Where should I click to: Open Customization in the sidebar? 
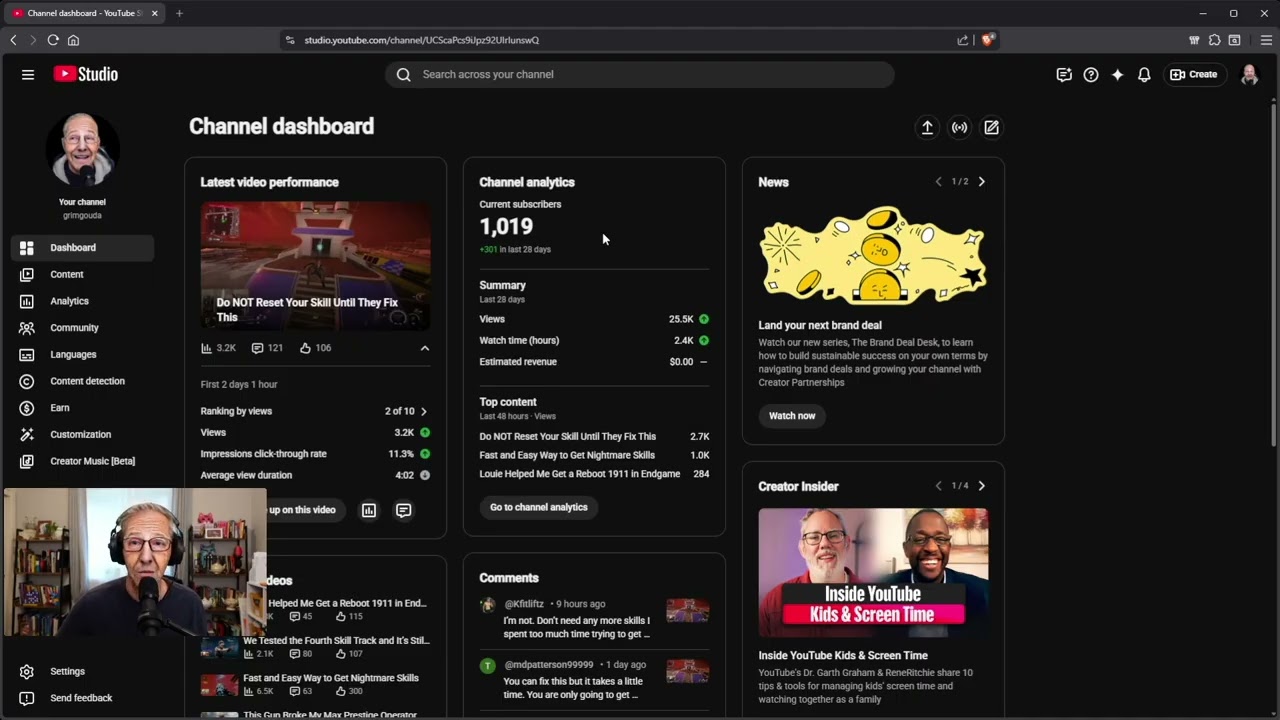click(82, 434)
